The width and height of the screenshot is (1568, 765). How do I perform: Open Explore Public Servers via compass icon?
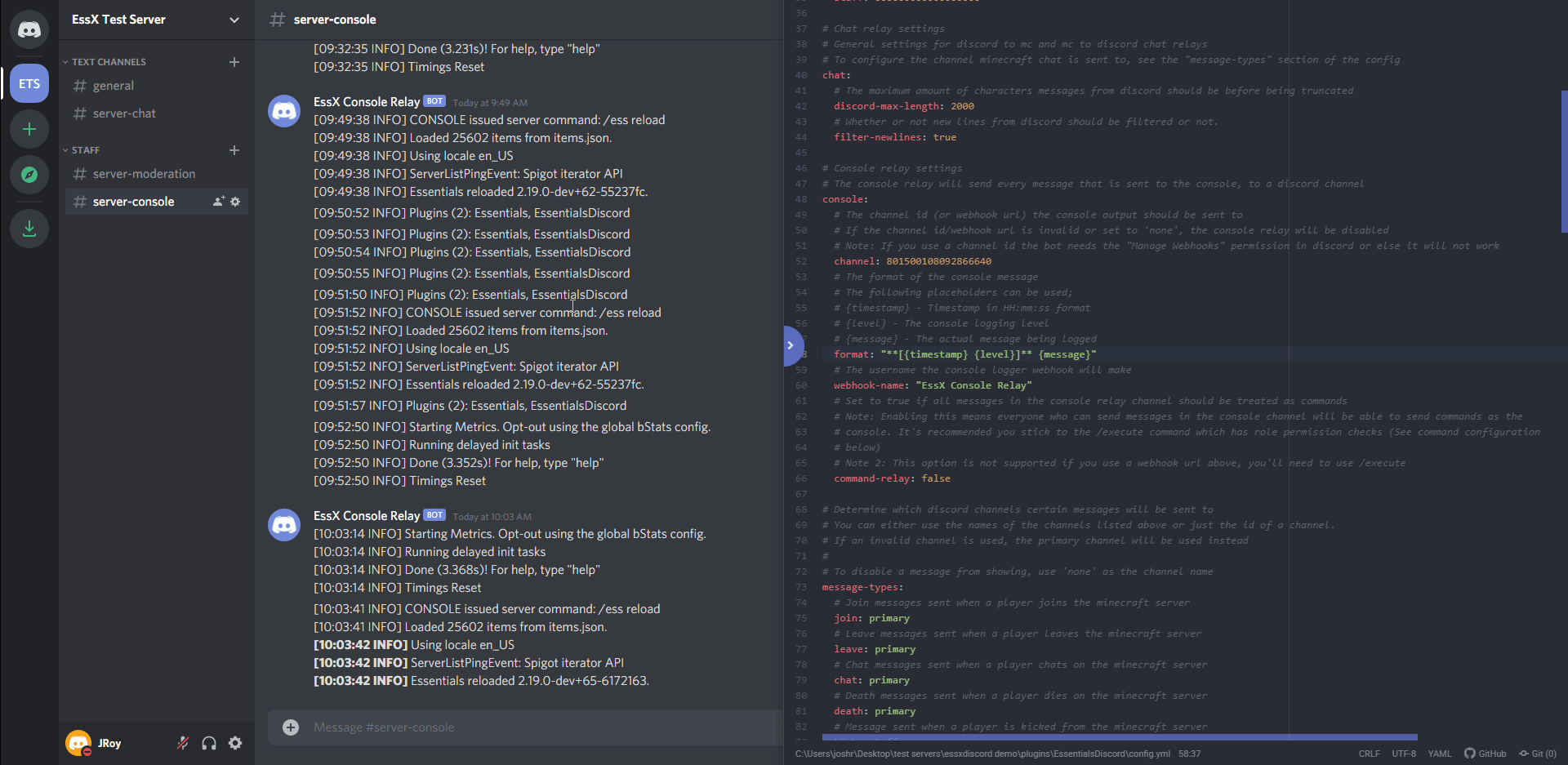tap(29, 174)
